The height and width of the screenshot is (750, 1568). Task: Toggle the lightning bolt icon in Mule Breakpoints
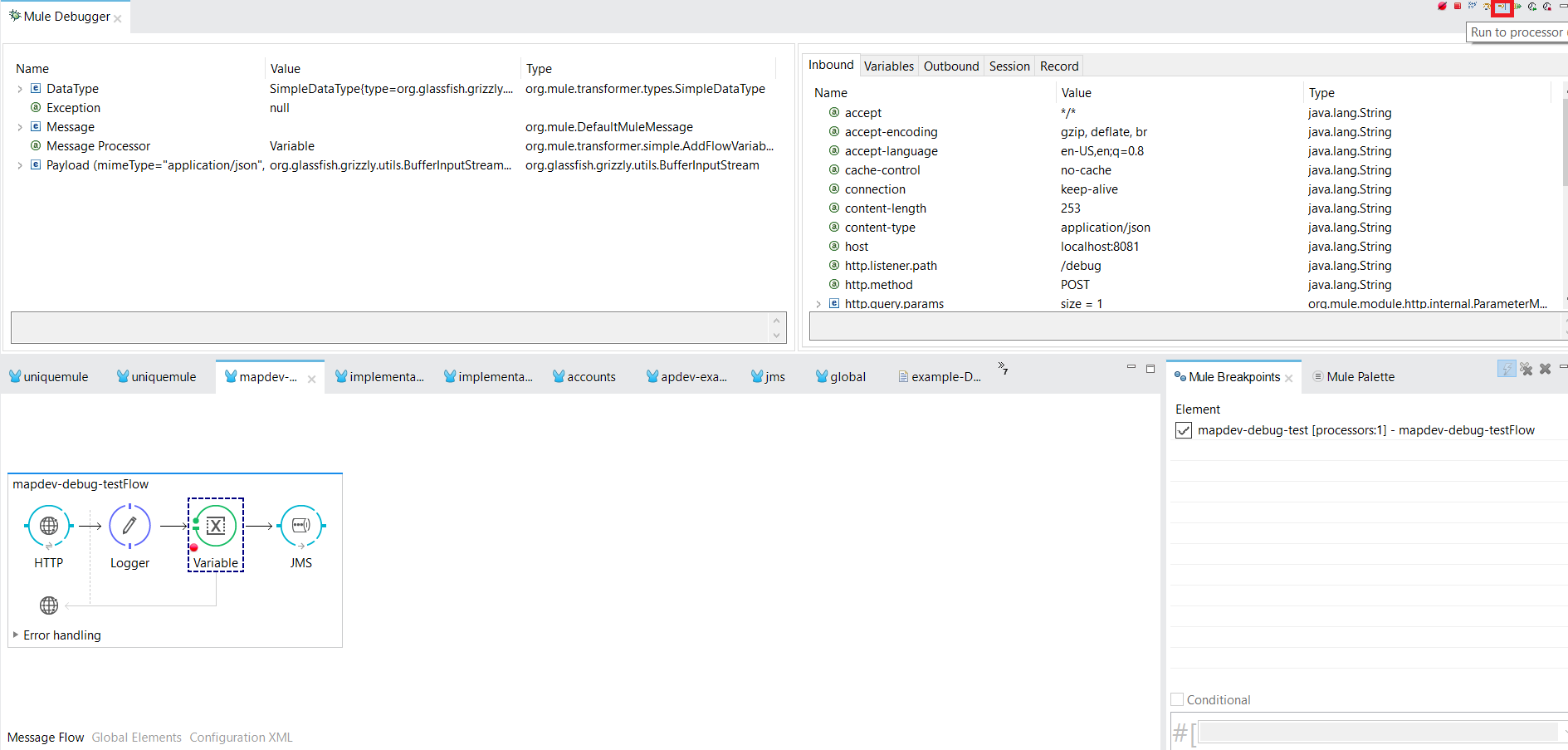point(1507,369)
